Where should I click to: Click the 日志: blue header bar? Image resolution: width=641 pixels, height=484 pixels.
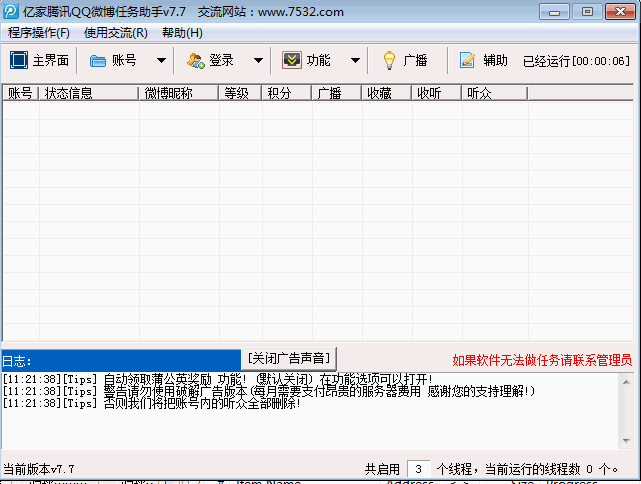pyautogui.click(x=121, y=361)
